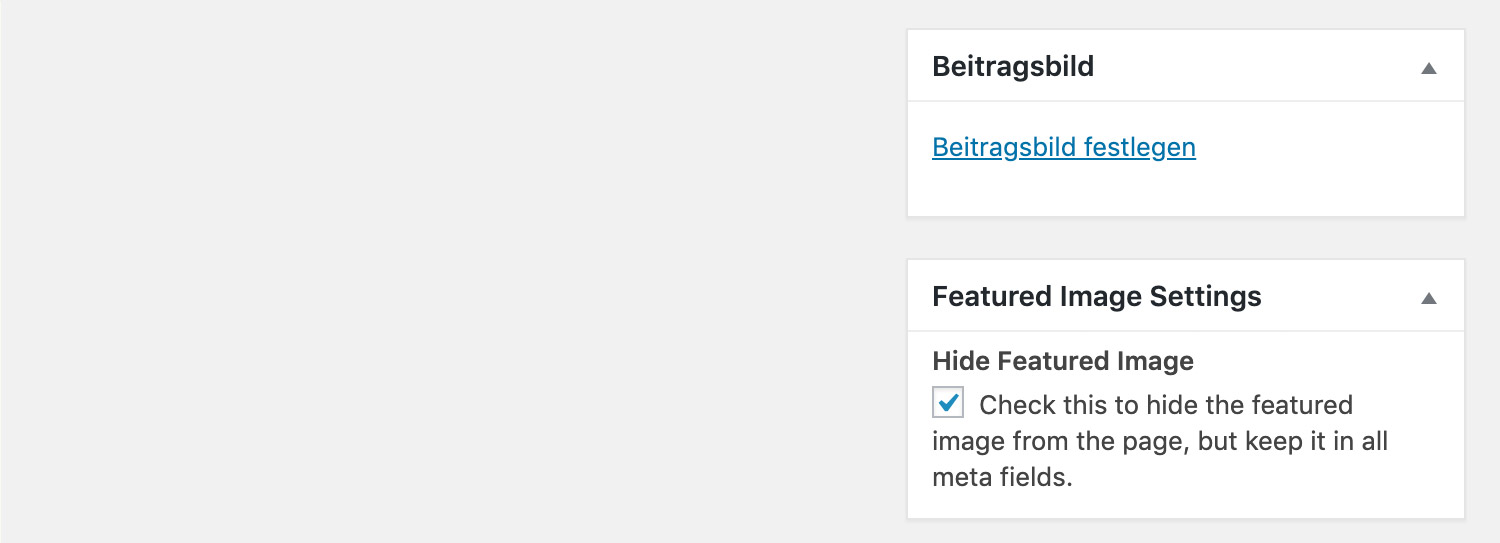Uncheck the Hide Featured Image checkbox
The width and height of the screenshot is (1500, 543).
tap(948, 403)
